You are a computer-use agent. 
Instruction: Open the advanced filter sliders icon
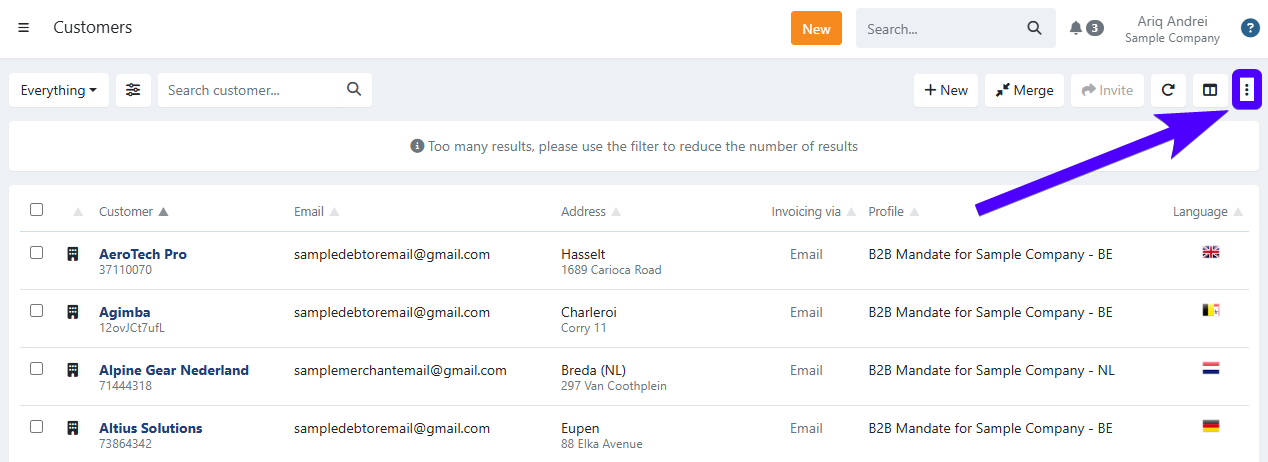[x=133, y=90]
